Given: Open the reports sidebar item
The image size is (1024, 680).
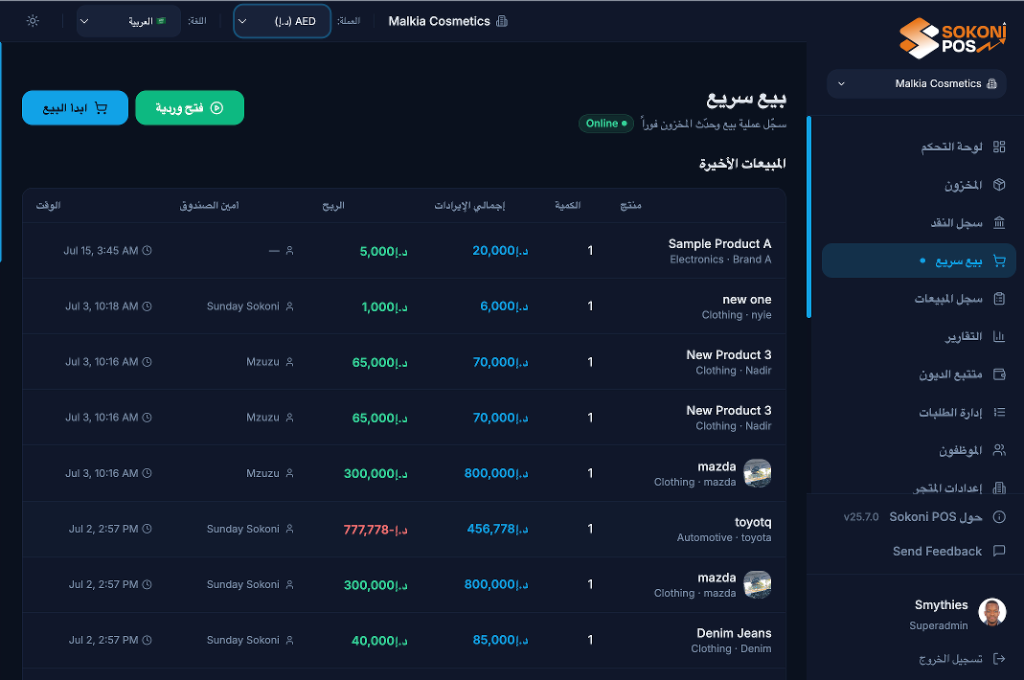Looking at the screenshot, I should 918,336.
